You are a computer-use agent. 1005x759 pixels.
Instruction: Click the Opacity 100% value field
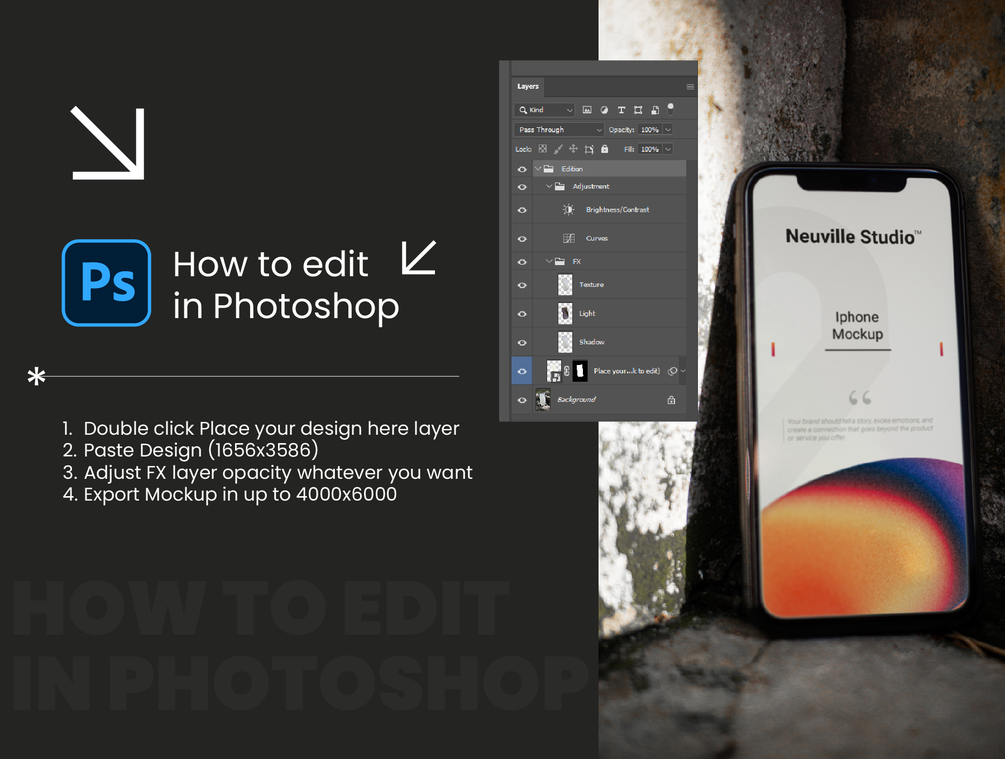point(650,129)
